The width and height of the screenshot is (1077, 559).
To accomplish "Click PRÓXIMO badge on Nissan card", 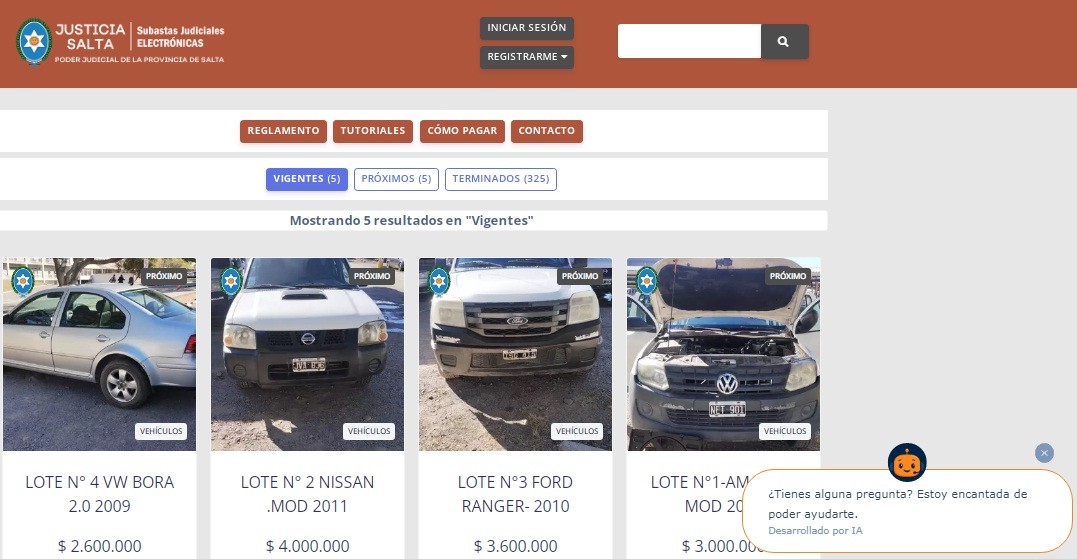I will (372, 276).
